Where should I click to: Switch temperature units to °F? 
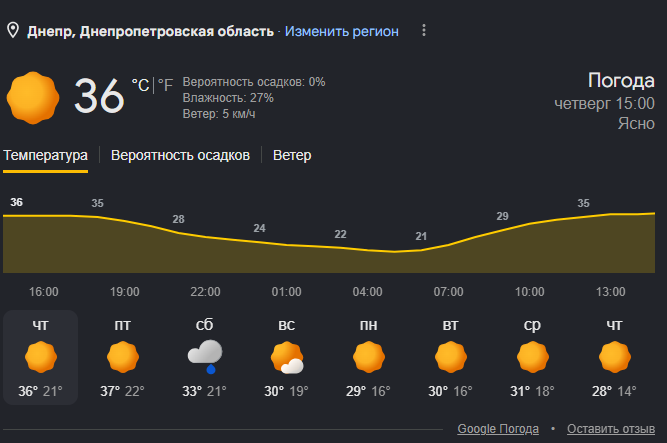pyautogui.click(x=165, y=85)
